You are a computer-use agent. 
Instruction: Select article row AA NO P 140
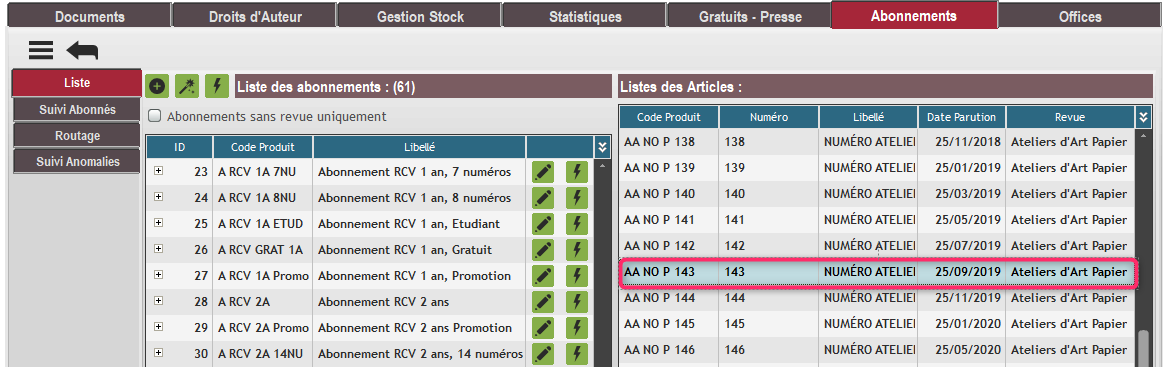878,194
